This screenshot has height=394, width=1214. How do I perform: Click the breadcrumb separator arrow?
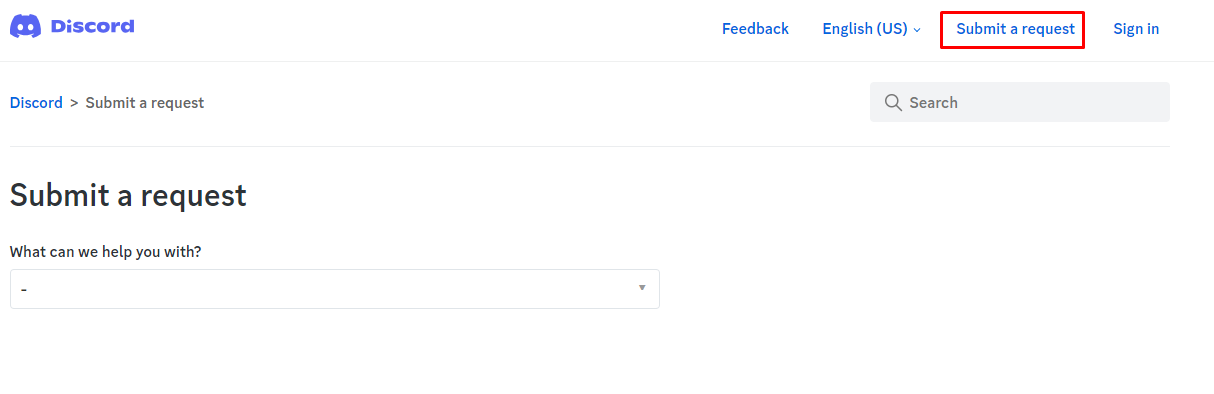[x=74, y=103]
